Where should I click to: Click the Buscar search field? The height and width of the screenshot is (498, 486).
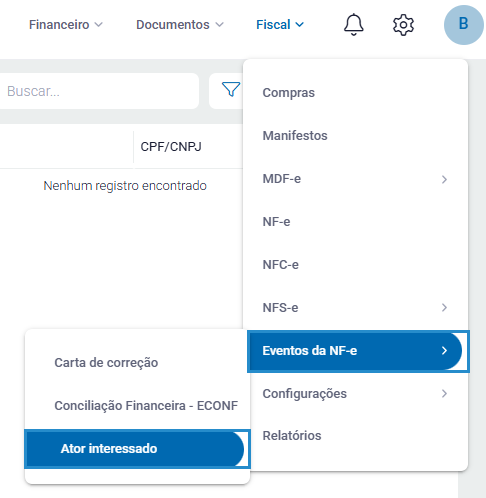[x=99, y=91]
